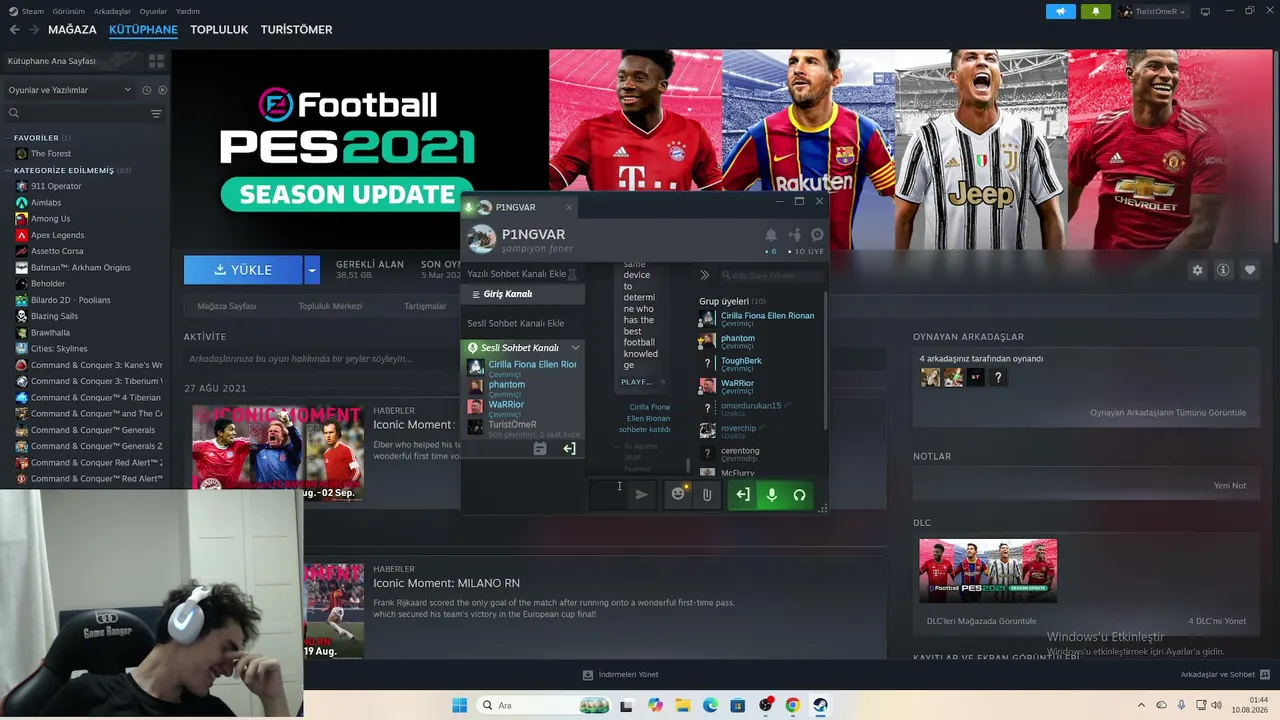
Task: Send chat message arrow button
Action: [x=641, y=494]
